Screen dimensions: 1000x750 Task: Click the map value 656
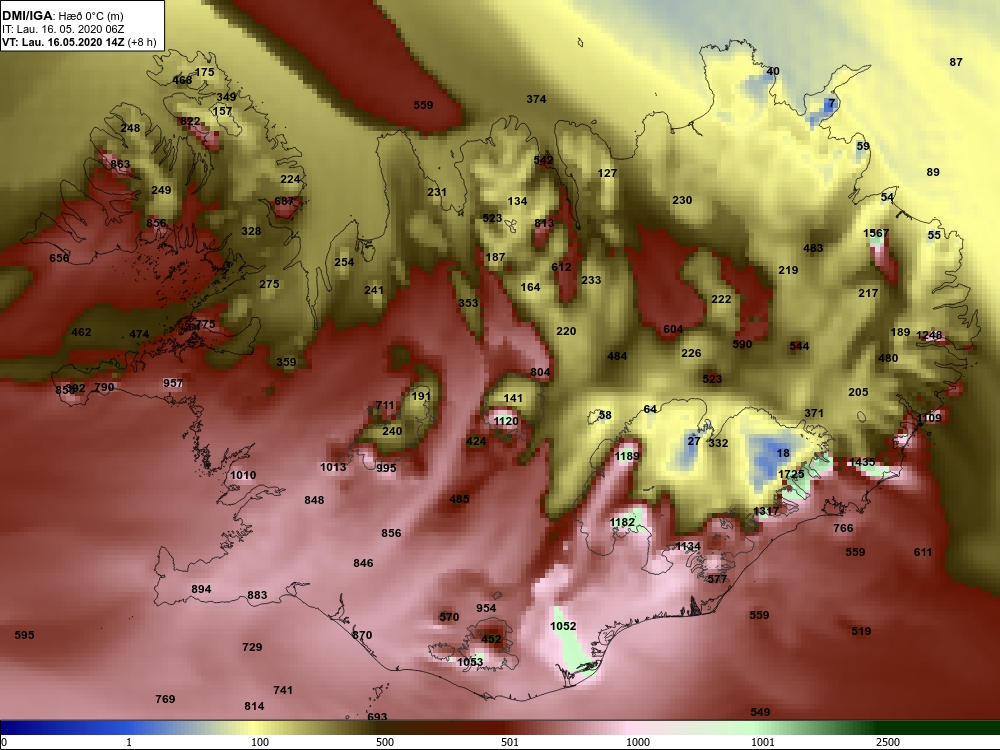point(59,258)
